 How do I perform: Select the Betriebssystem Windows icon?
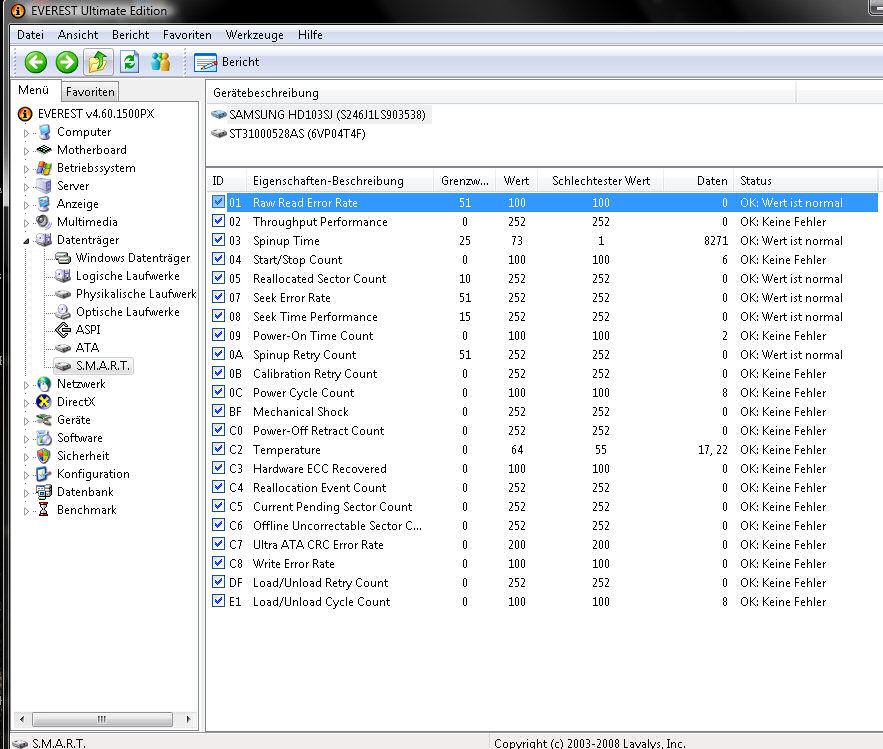(44, 168)
